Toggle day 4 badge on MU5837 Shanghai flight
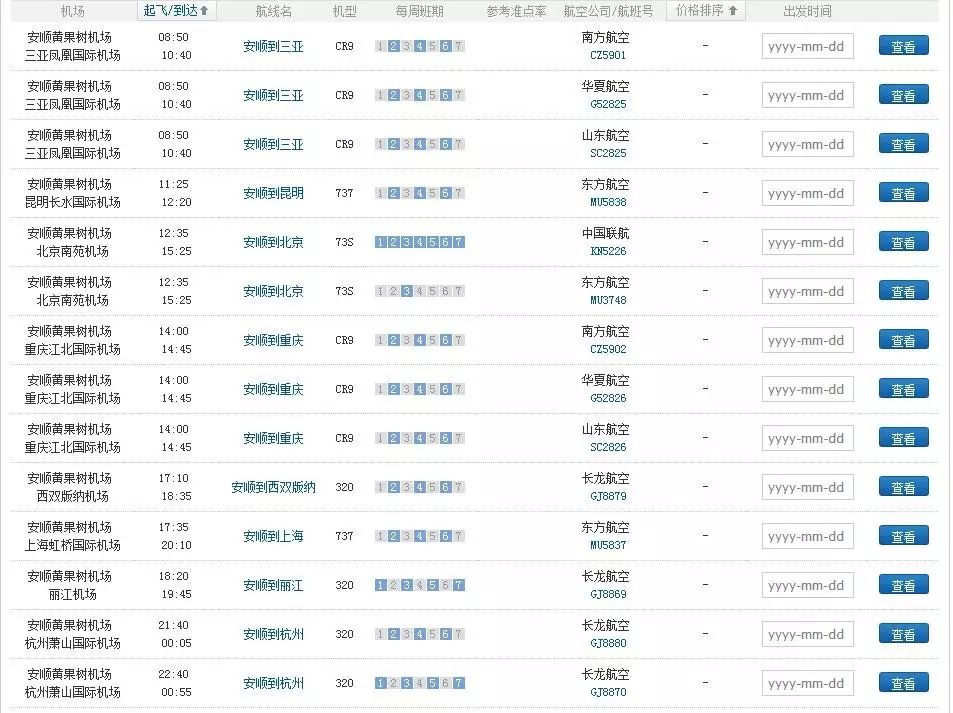Screen dimensions: 953x713 (x=418, y=535)
